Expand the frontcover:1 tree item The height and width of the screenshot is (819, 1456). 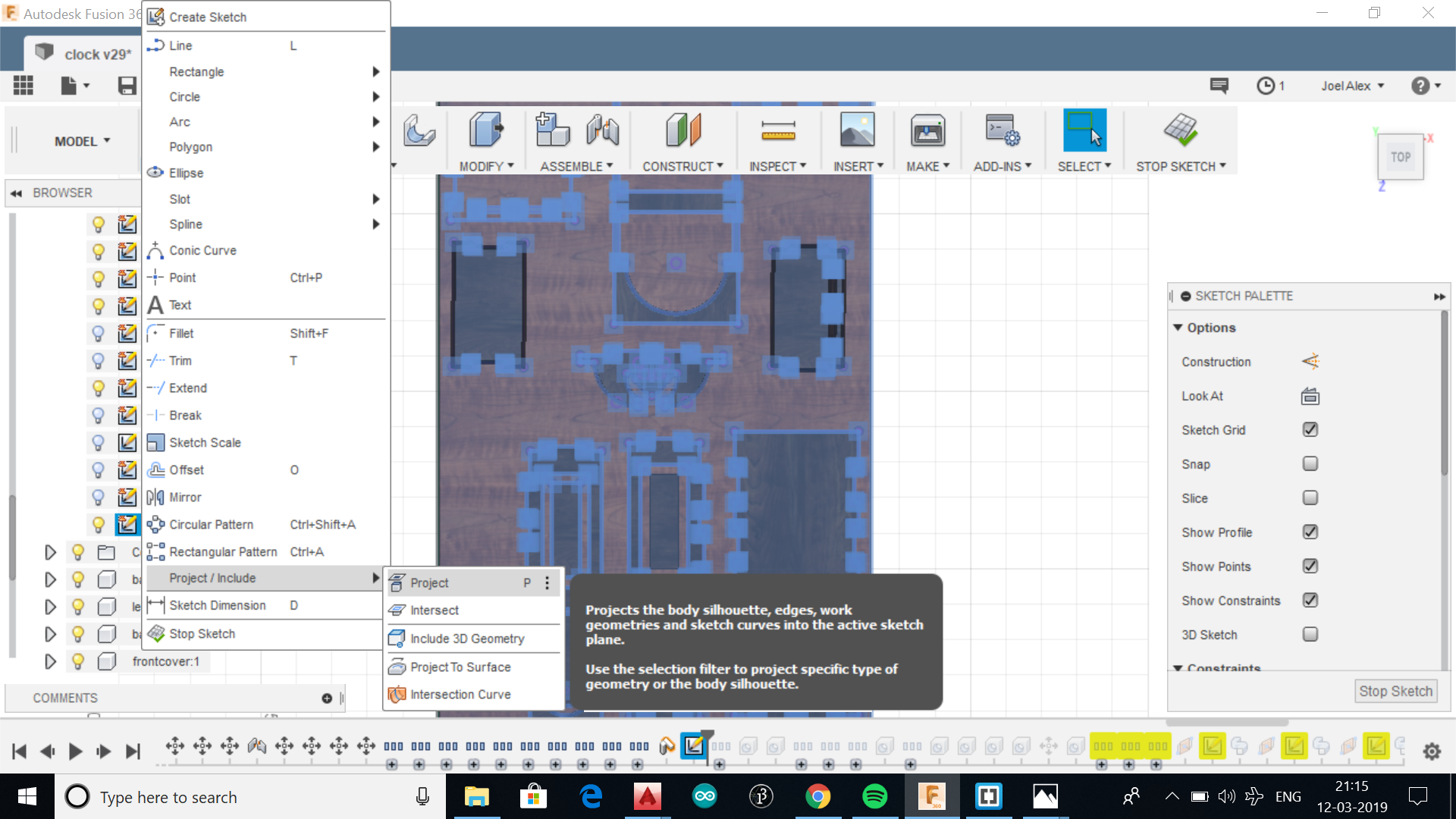(50, 661)
